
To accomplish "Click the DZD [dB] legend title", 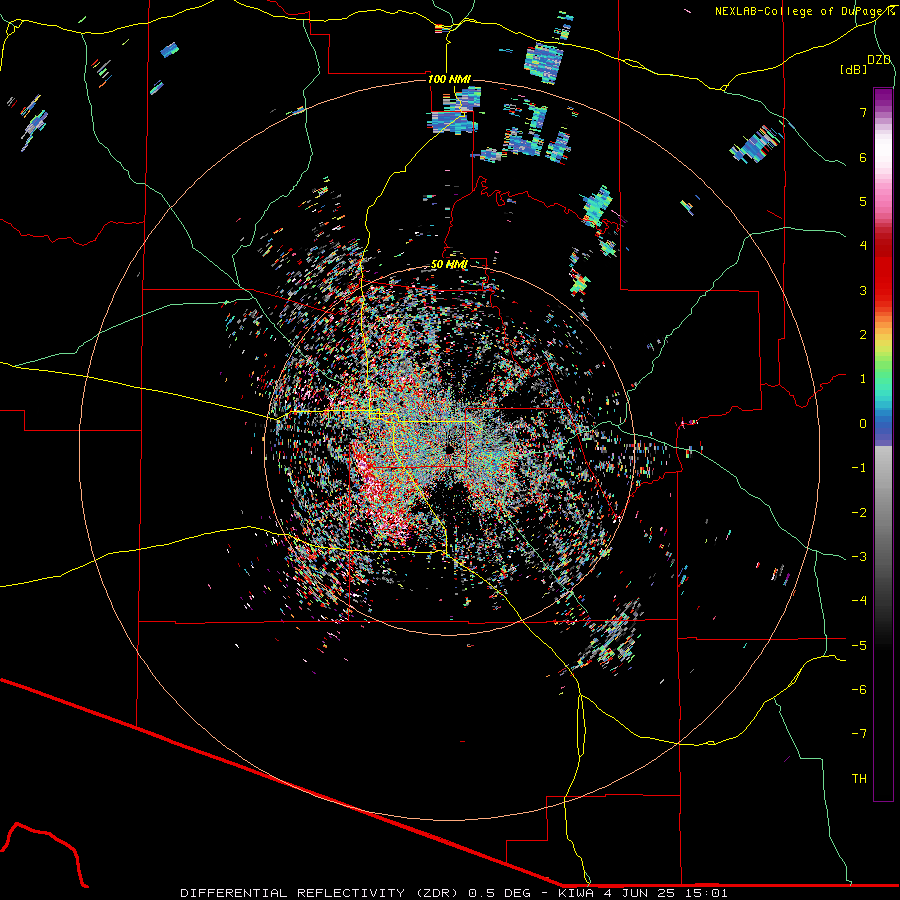I will [x=865, y=64].
